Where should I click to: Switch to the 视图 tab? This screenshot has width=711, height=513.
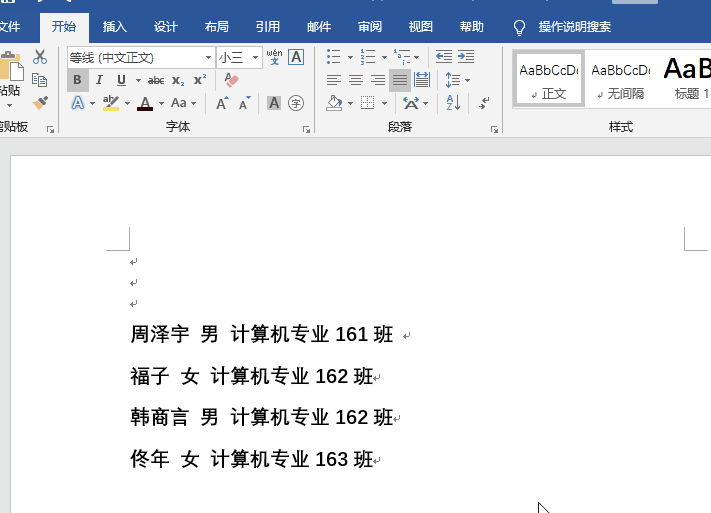click(x=420, y=27)
